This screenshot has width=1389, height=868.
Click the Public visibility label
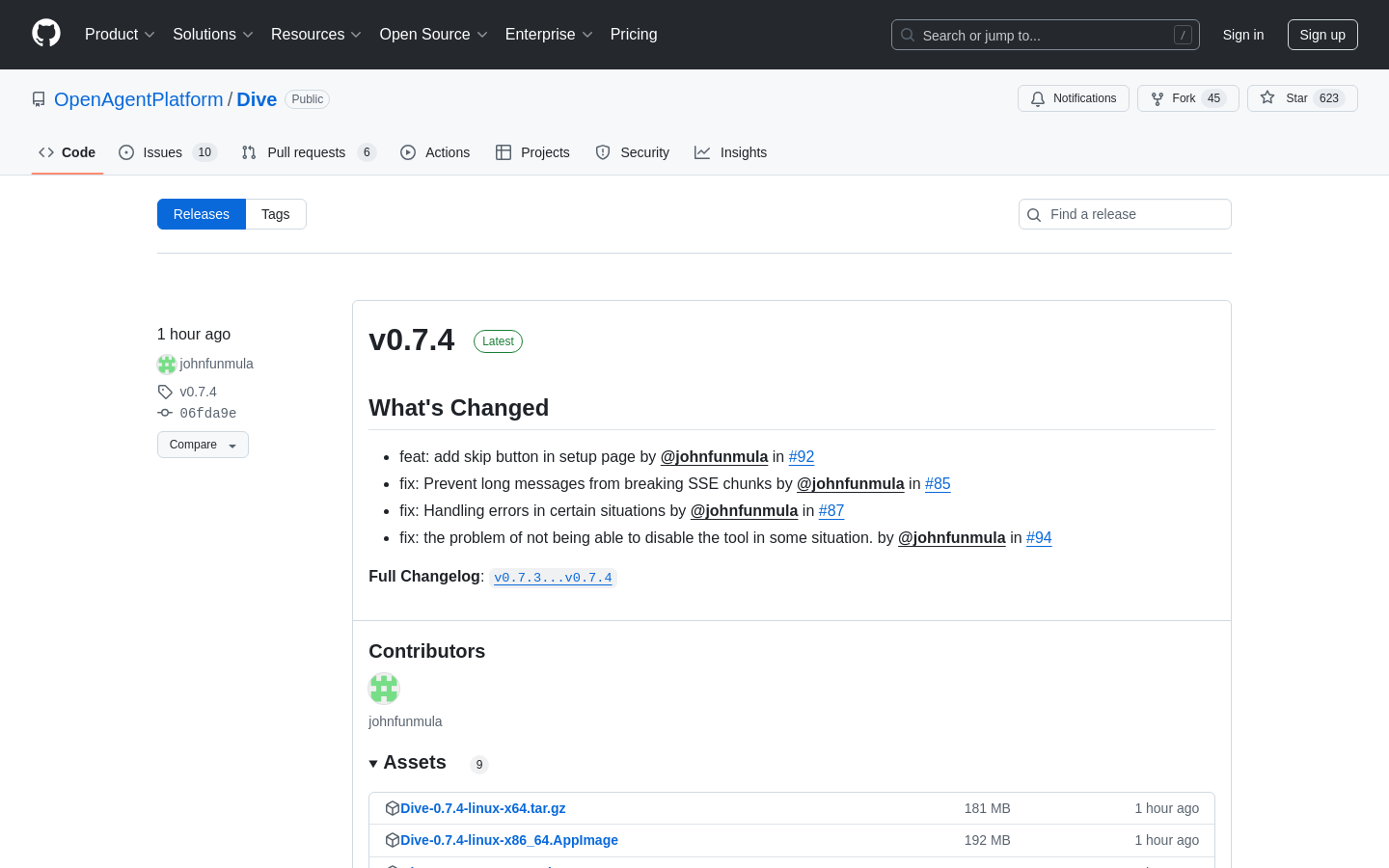pos(307,99)
